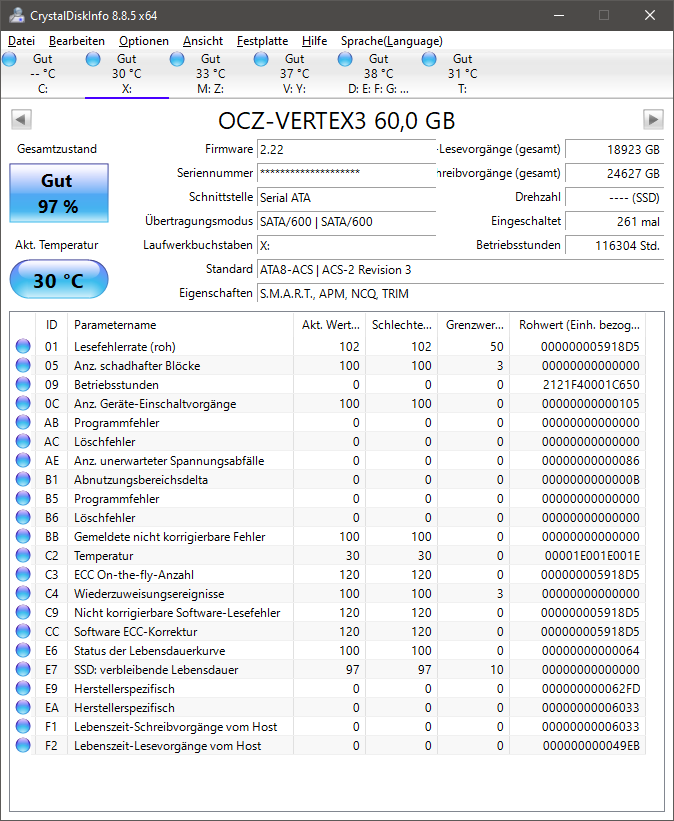
Task: Click the ID column header
Action: coord(51,325)
